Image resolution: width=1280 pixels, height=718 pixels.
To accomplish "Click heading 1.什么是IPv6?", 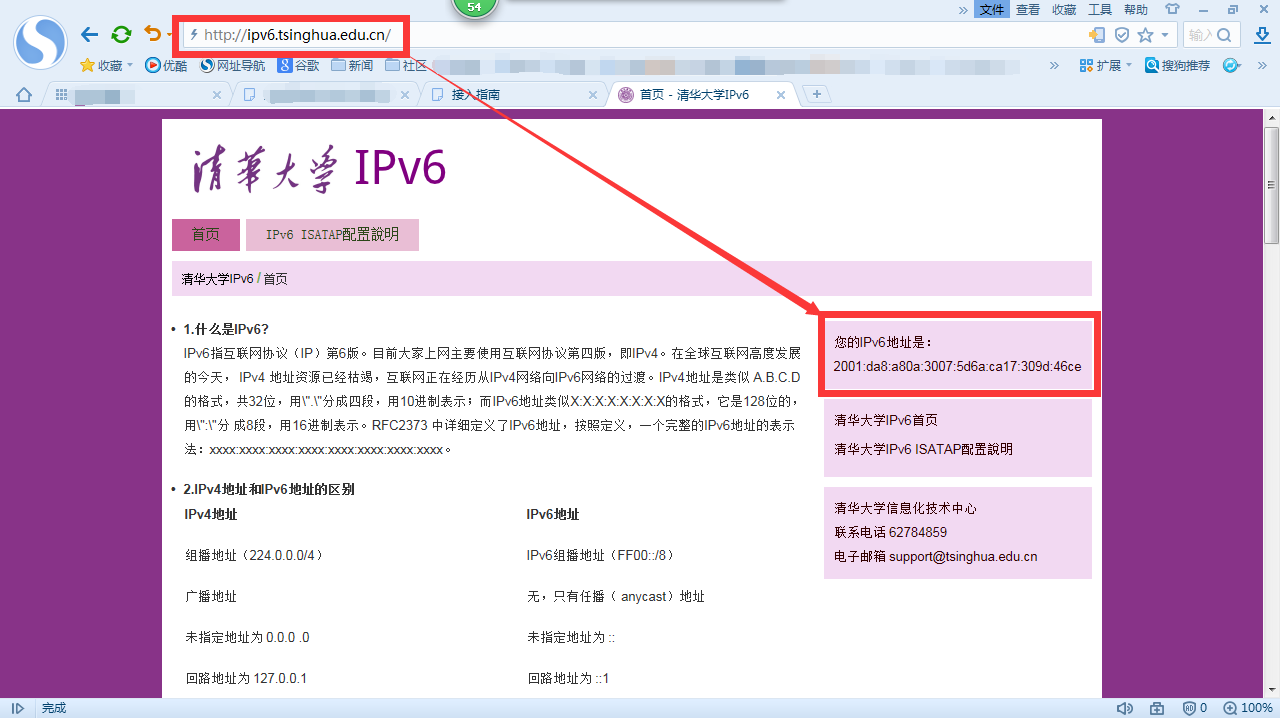I will [226, 329].
